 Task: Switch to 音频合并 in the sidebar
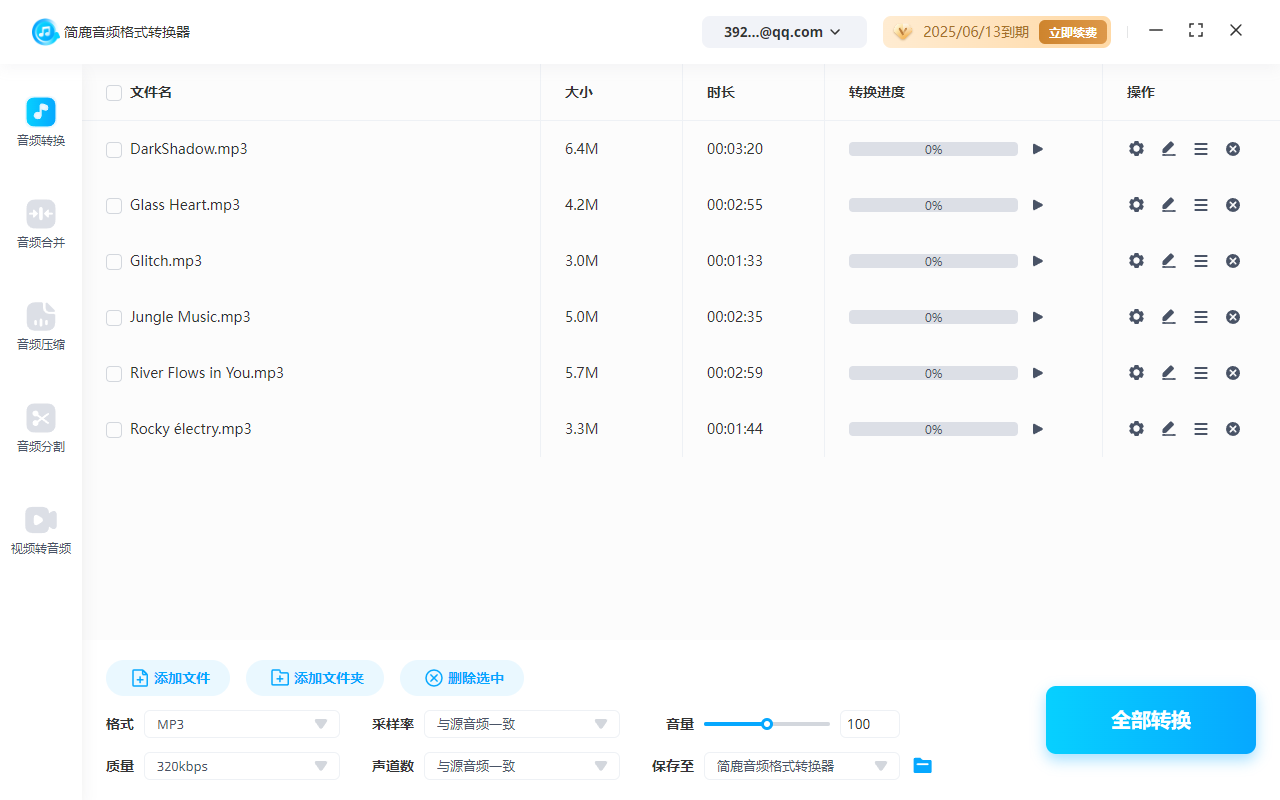[x=41, y=224]
